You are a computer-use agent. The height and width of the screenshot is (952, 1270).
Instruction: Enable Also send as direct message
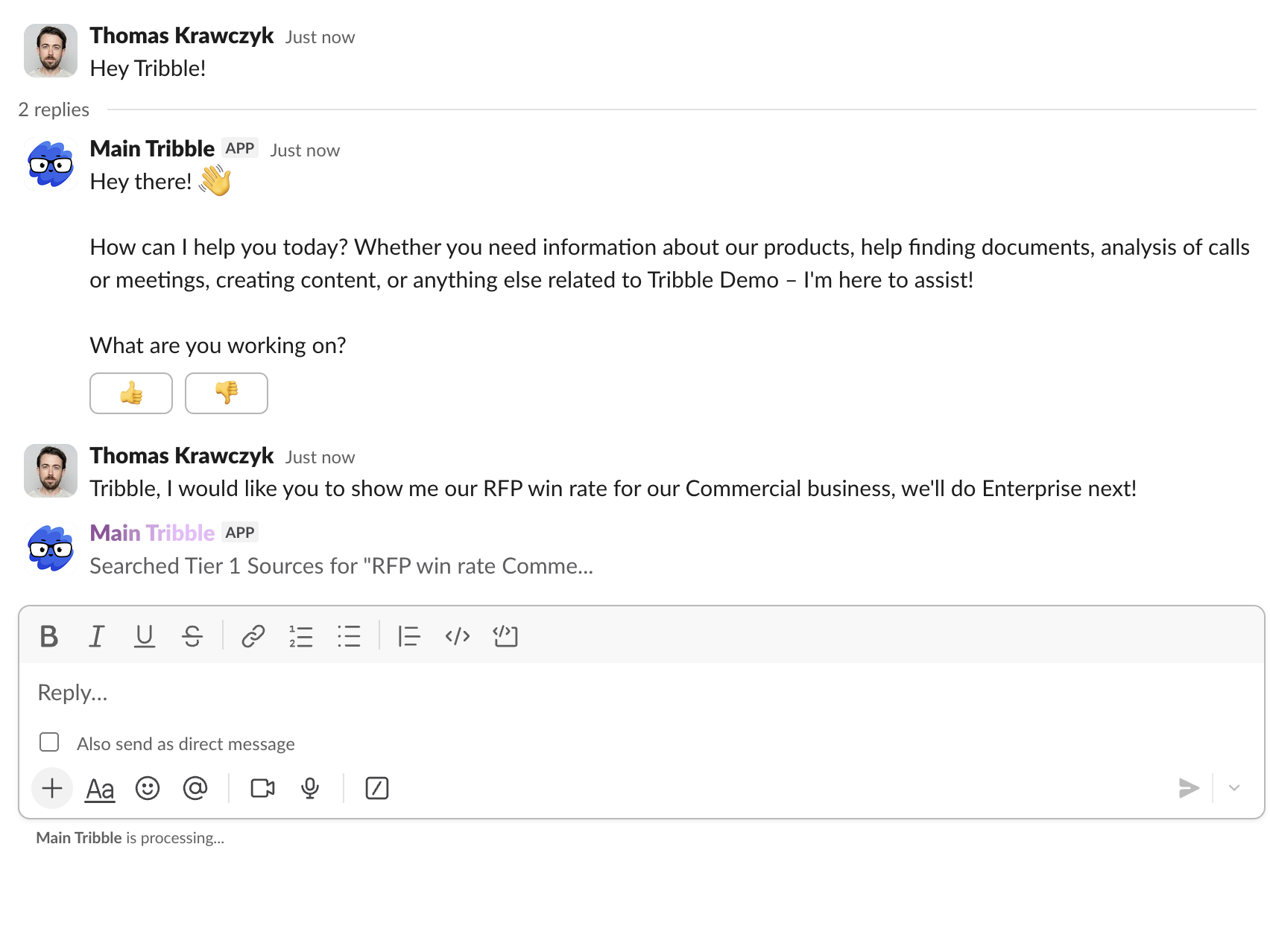[49, 742]
